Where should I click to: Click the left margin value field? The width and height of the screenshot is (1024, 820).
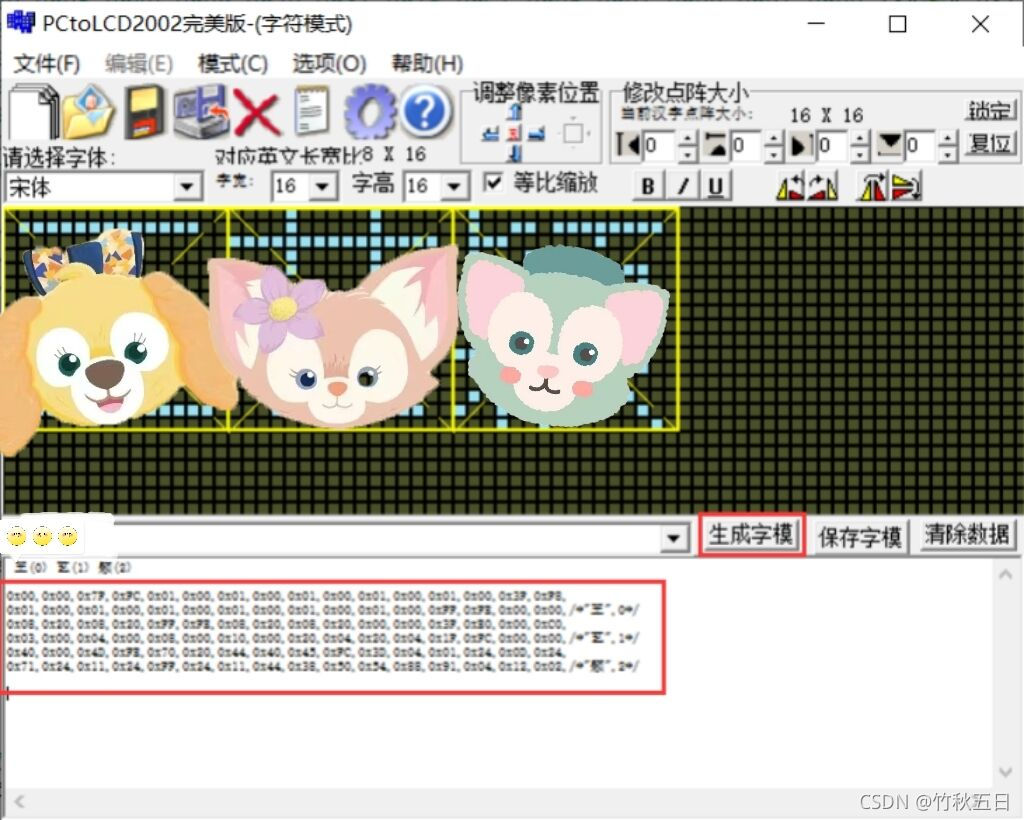tap(660, 146)
